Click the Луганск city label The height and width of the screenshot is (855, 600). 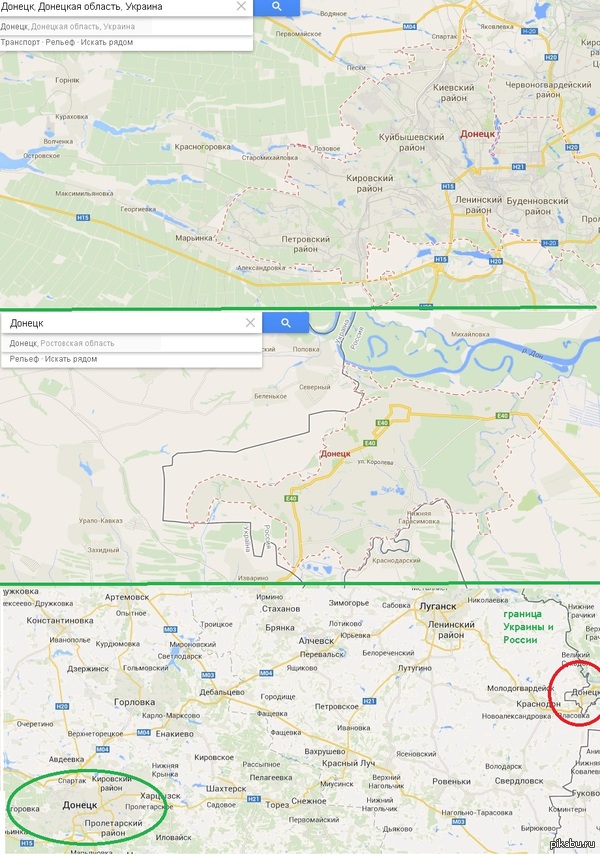(x=438, y=606)
